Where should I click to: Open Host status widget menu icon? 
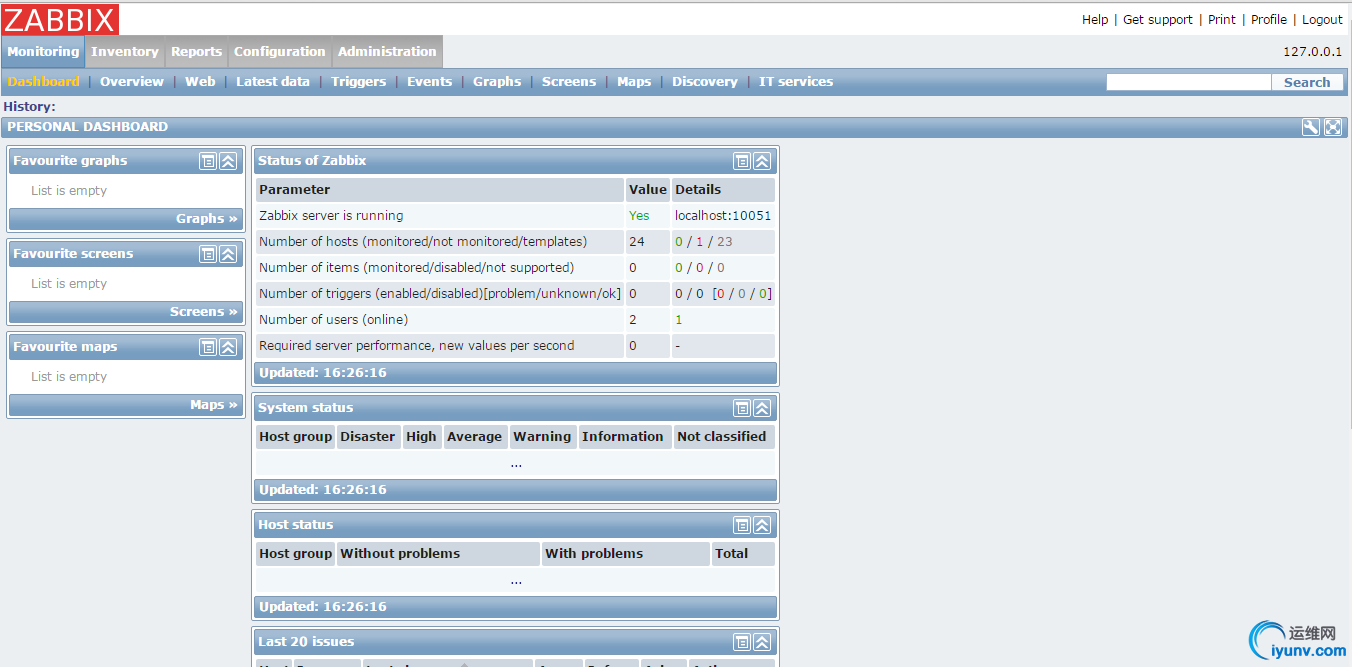click(742, 525)
